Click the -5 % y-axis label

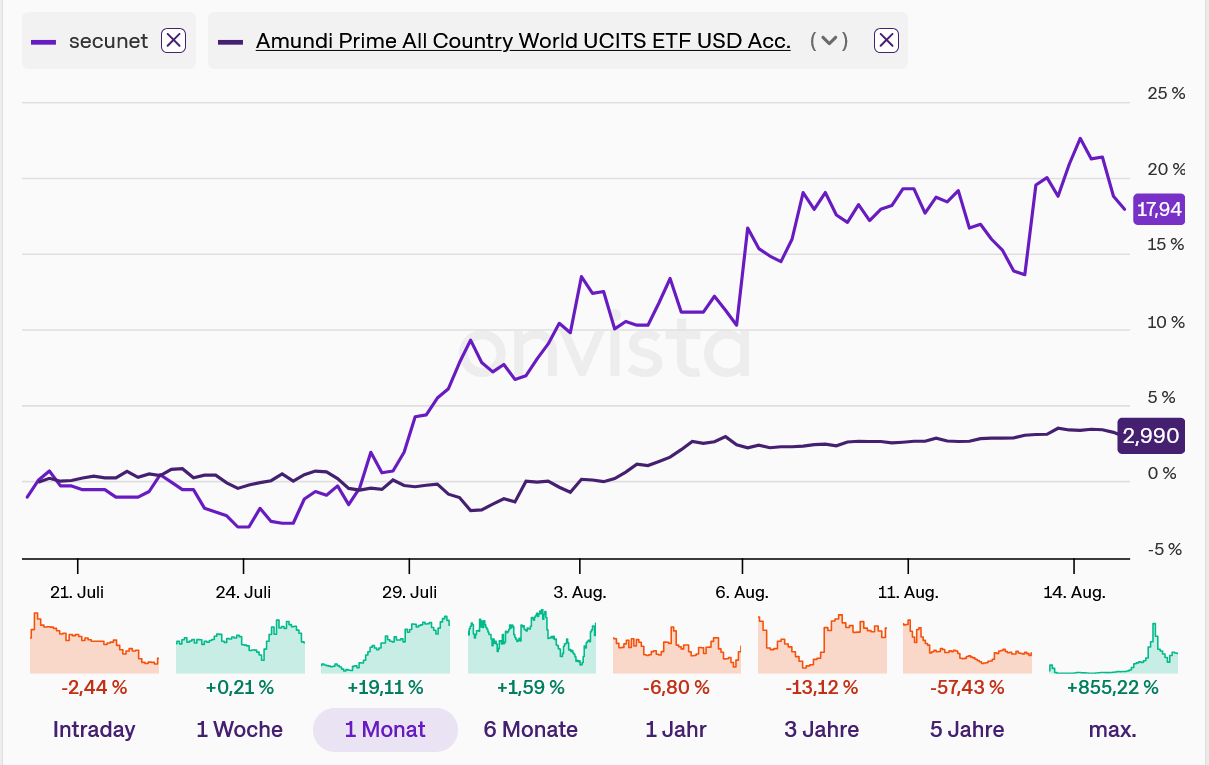[1163, 550]
